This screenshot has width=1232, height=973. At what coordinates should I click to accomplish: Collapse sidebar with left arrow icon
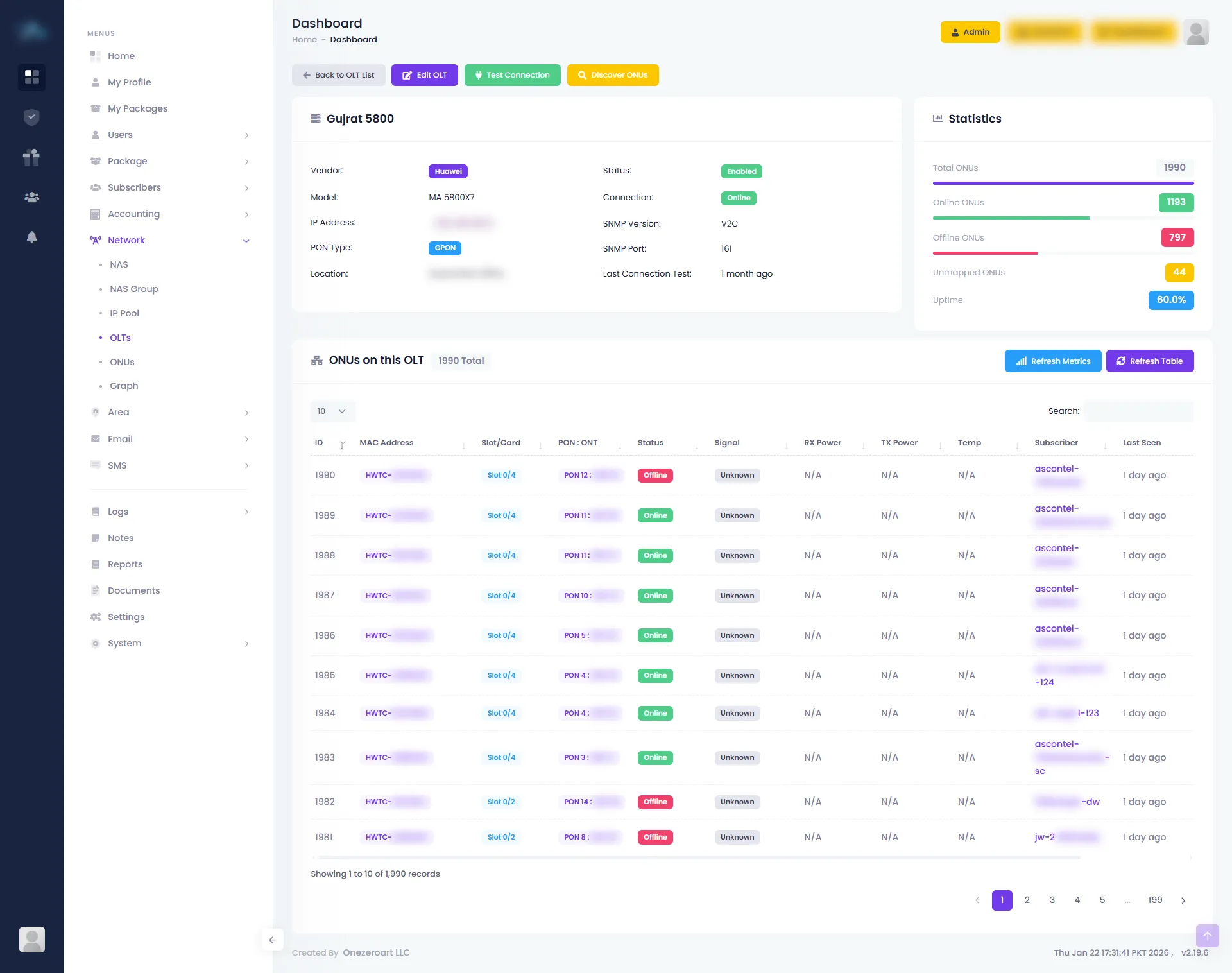[272, 940]
